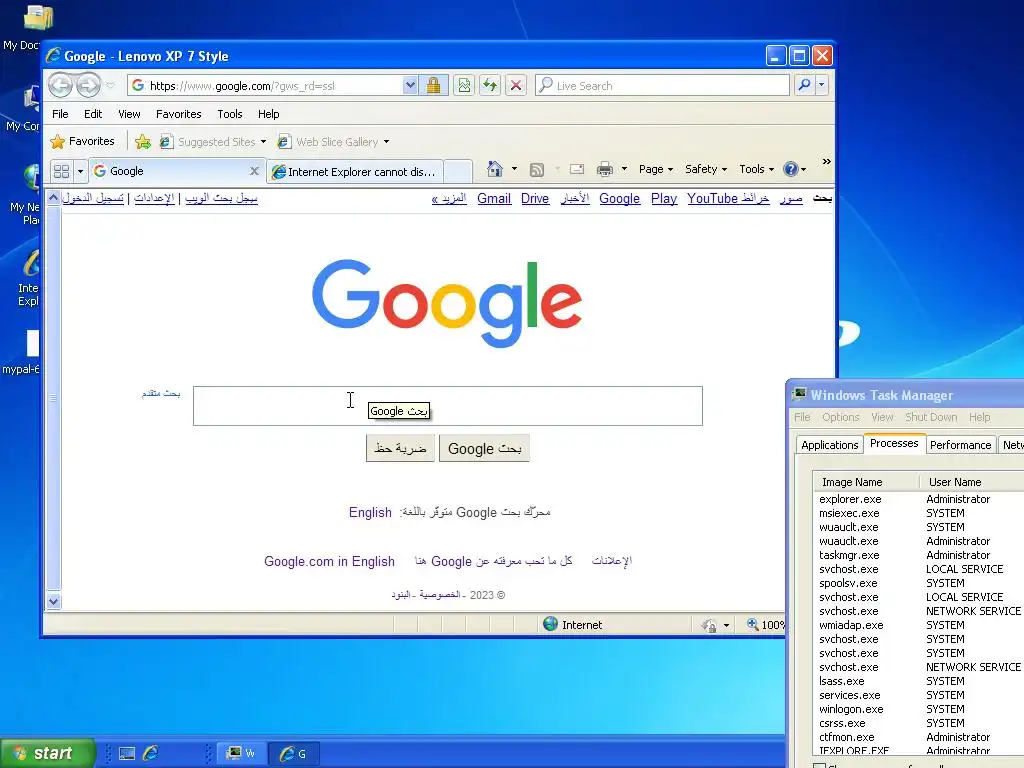Sort by User Name column header
This screenshot has width=1024, height=768.
pos(971,482)
